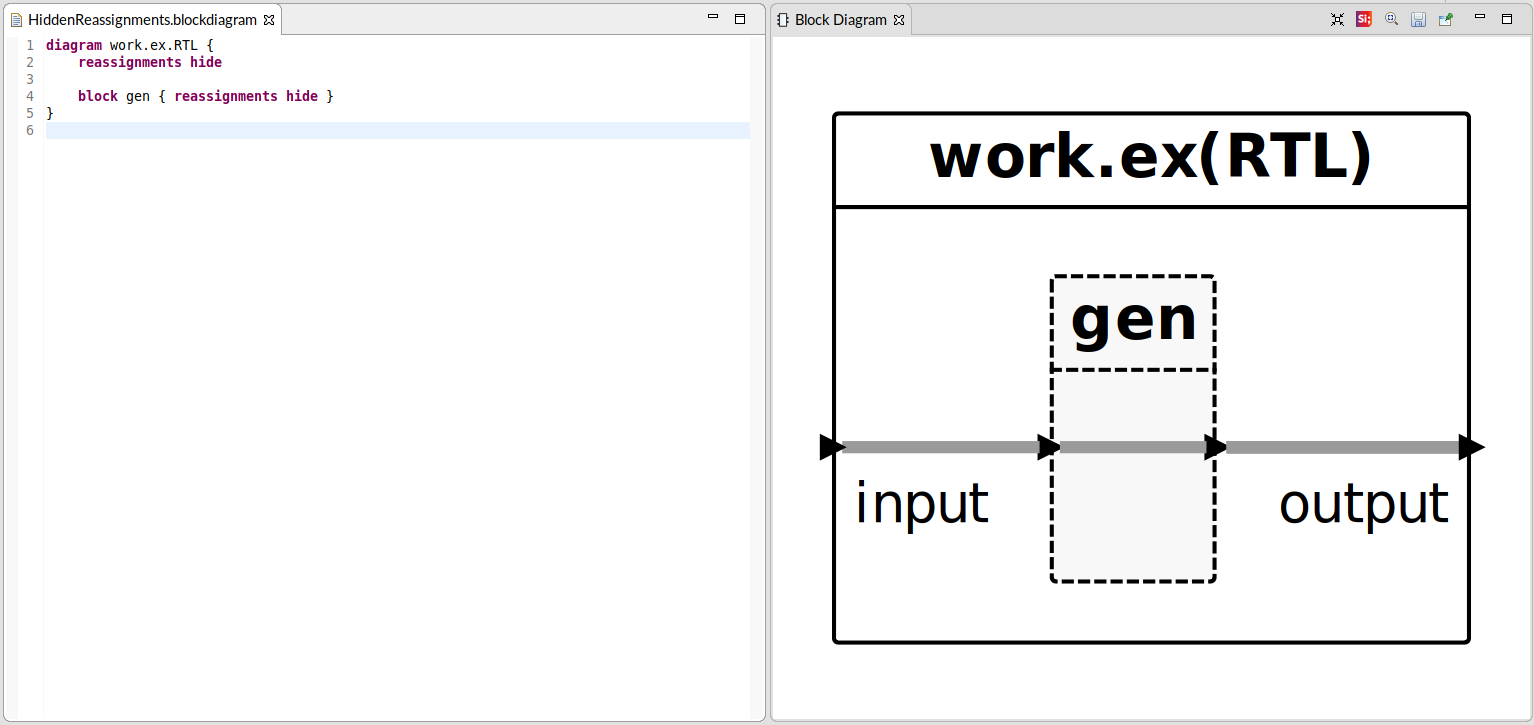
Task: Select the HiddenReassignments.blockdiagram editor tab
Action: [142, 20]
